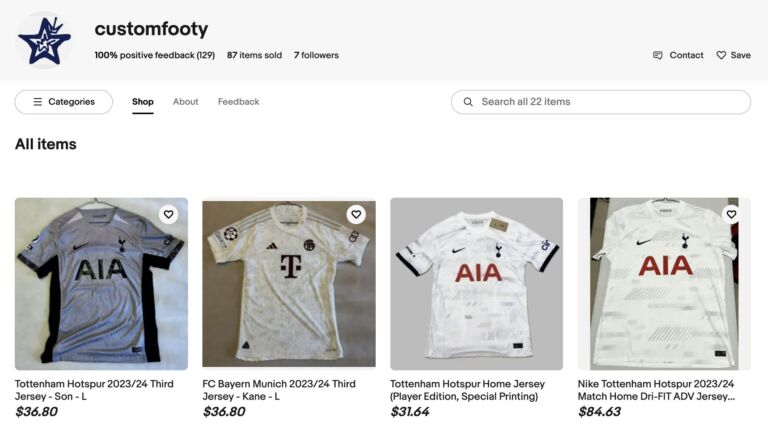768x424 pixels.
Task: Open the Tottenham Home Jersey Player Edition image
Action: tap(476, 285)
